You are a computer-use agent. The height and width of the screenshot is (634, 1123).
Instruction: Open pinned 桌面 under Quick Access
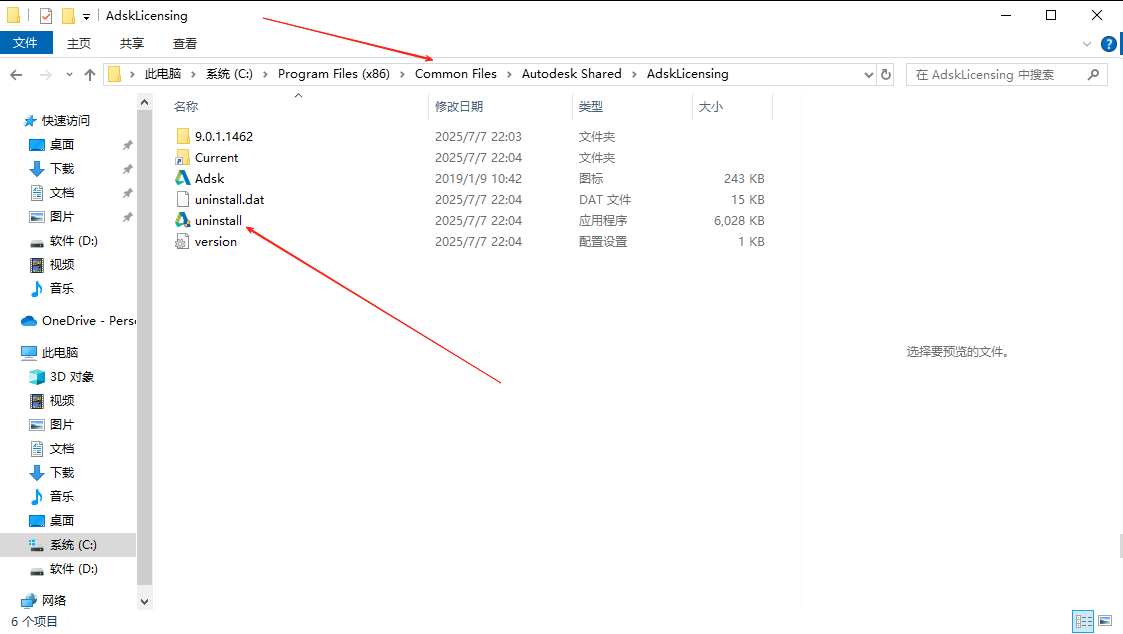pyautogui.click(x=62, y=145)
